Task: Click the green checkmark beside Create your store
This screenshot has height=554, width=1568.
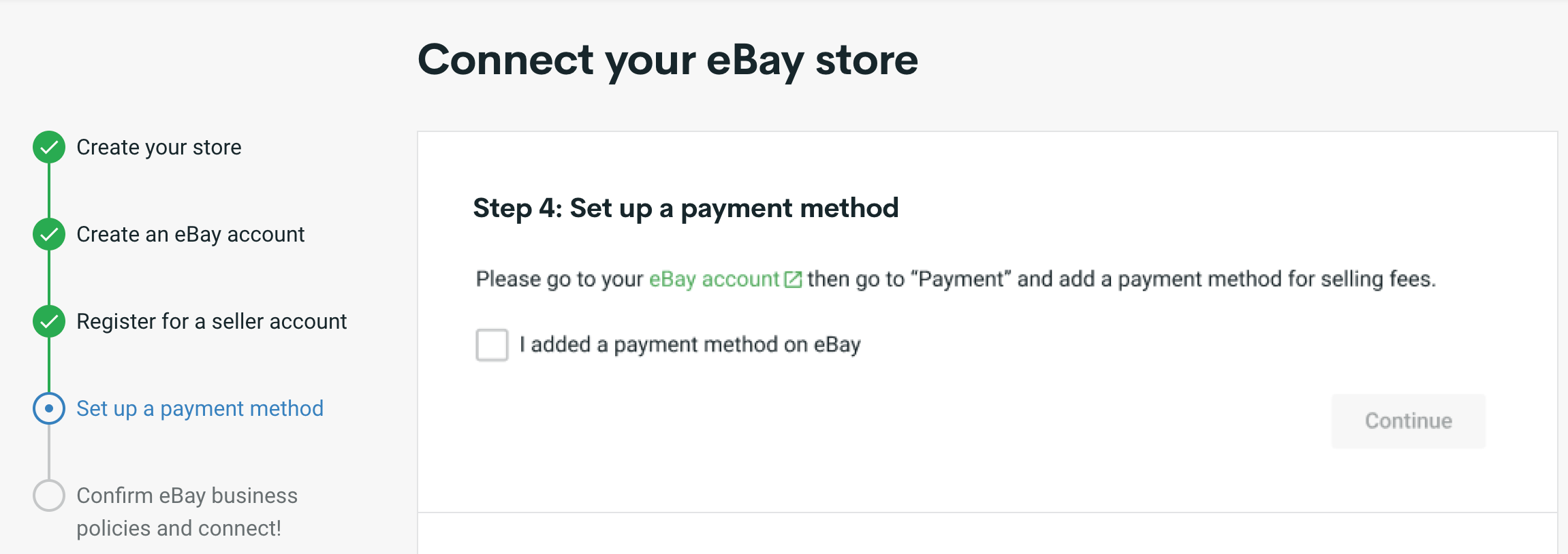Action: 48,146
